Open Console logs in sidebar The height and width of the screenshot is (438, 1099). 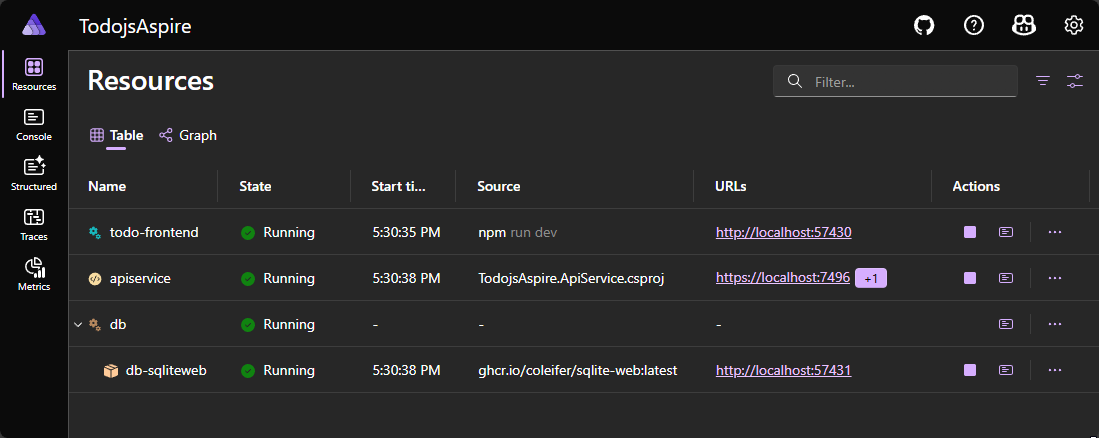[34, 125]
